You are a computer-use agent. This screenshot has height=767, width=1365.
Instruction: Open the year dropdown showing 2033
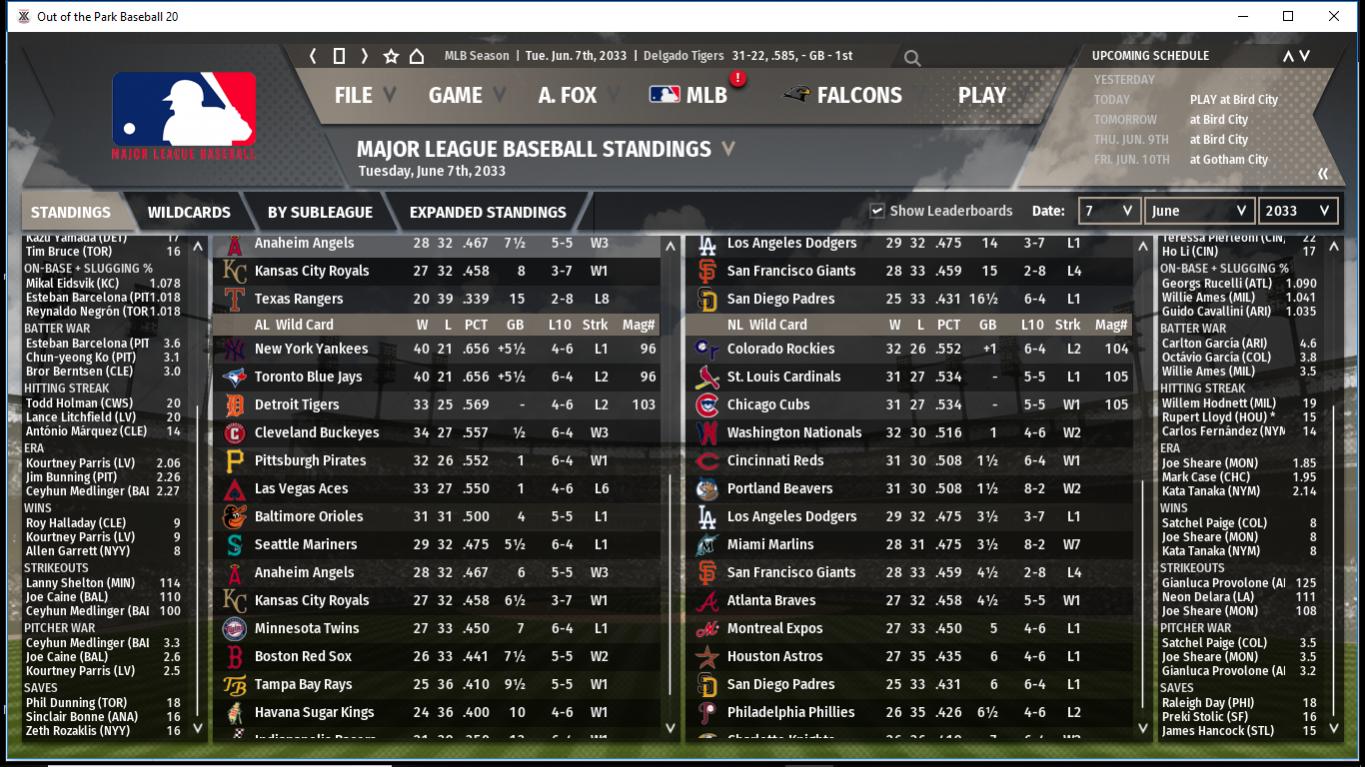1298,211
